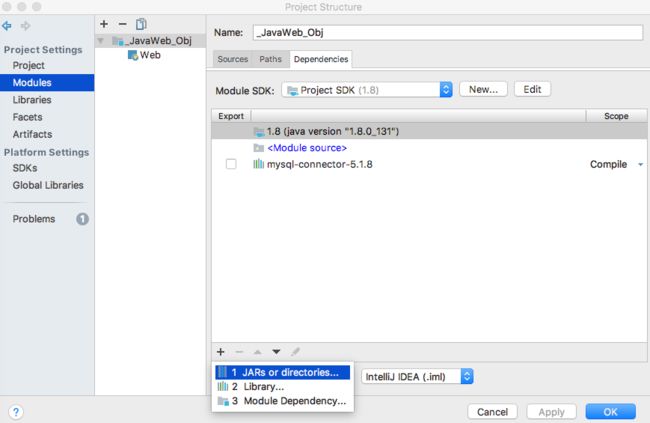Select the 1.8 java version dependency row
Viewport: 650px width, 423px height.
pyautogui.click(x=429, y=131)
